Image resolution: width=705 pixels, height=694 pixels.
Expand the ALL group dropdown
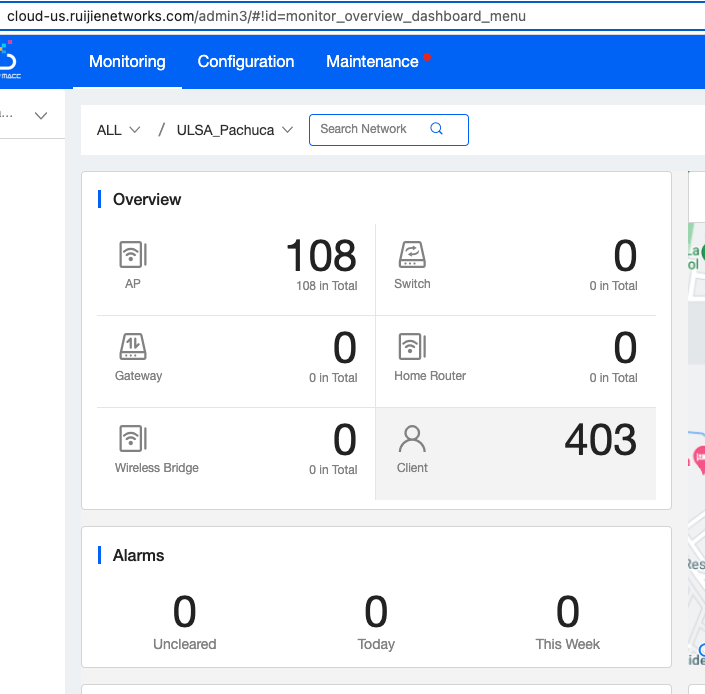[118, 130]
